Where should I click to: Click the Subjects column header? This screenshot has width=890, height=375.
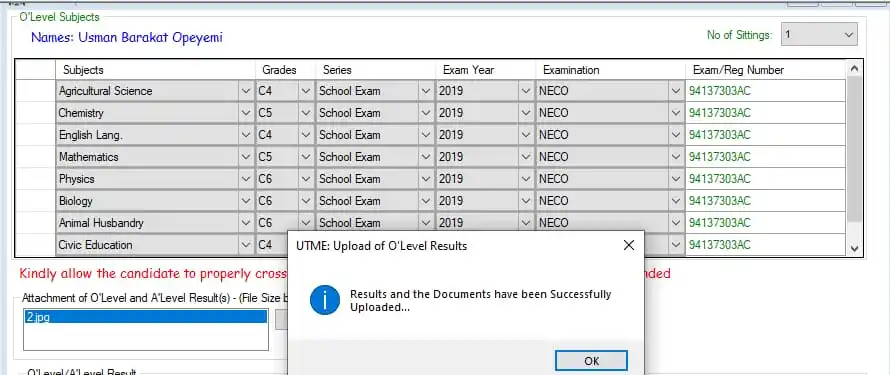click(156, 70)
